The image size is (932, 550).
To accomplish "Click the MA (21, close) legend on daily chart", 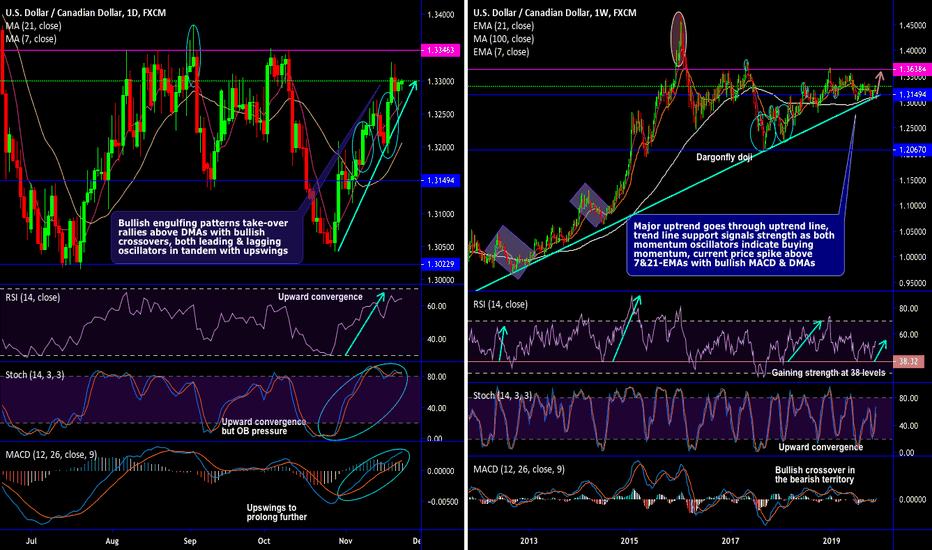I will [32, 26].
